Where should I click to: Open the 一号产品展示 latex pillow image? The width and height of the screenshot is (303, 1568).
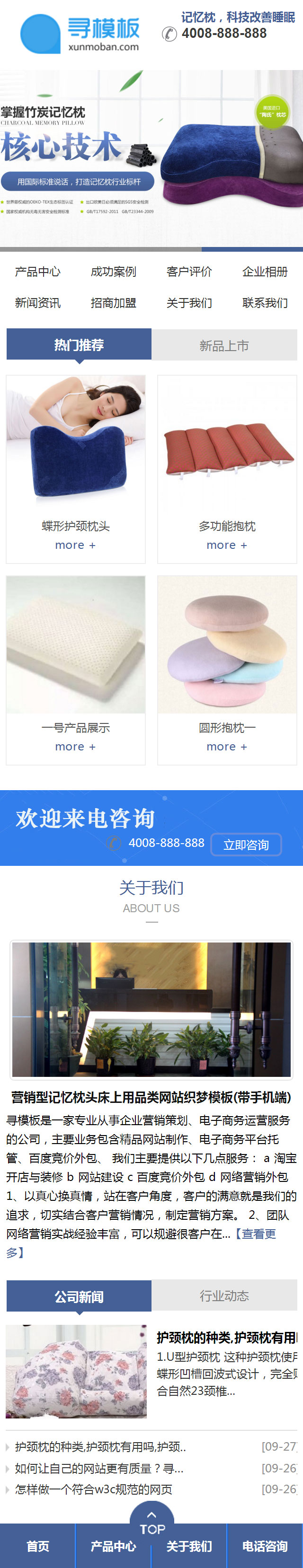pos(76,644)
